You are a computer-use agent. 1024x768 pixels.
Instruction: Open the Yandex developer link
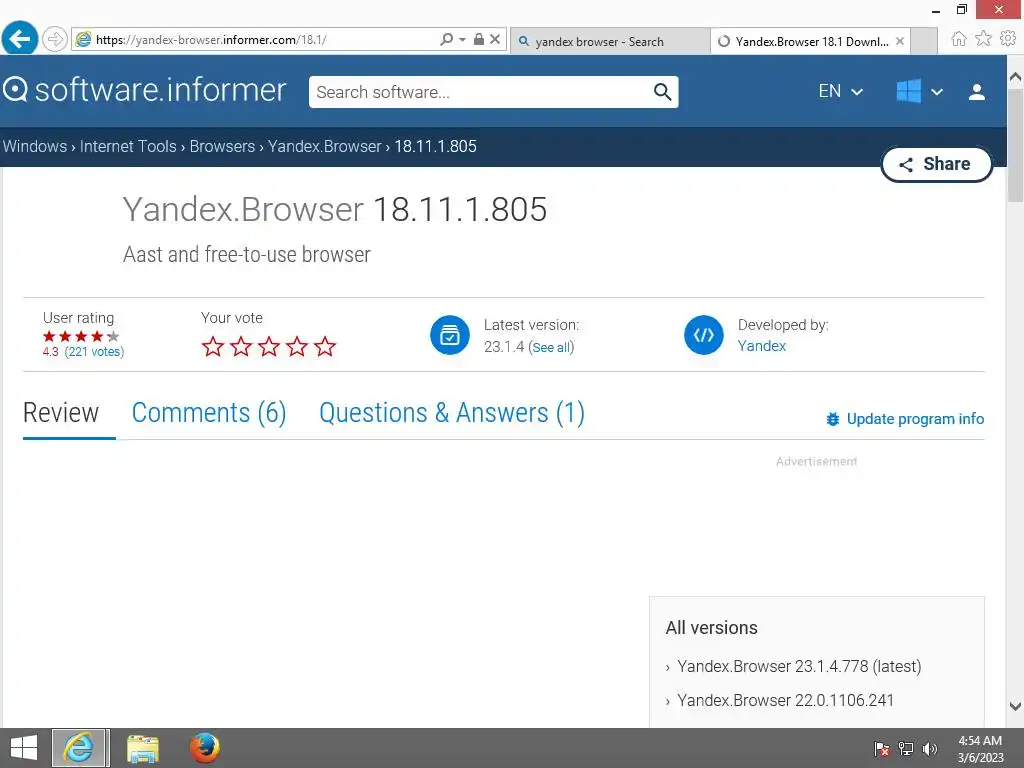(x=761, y=346)
